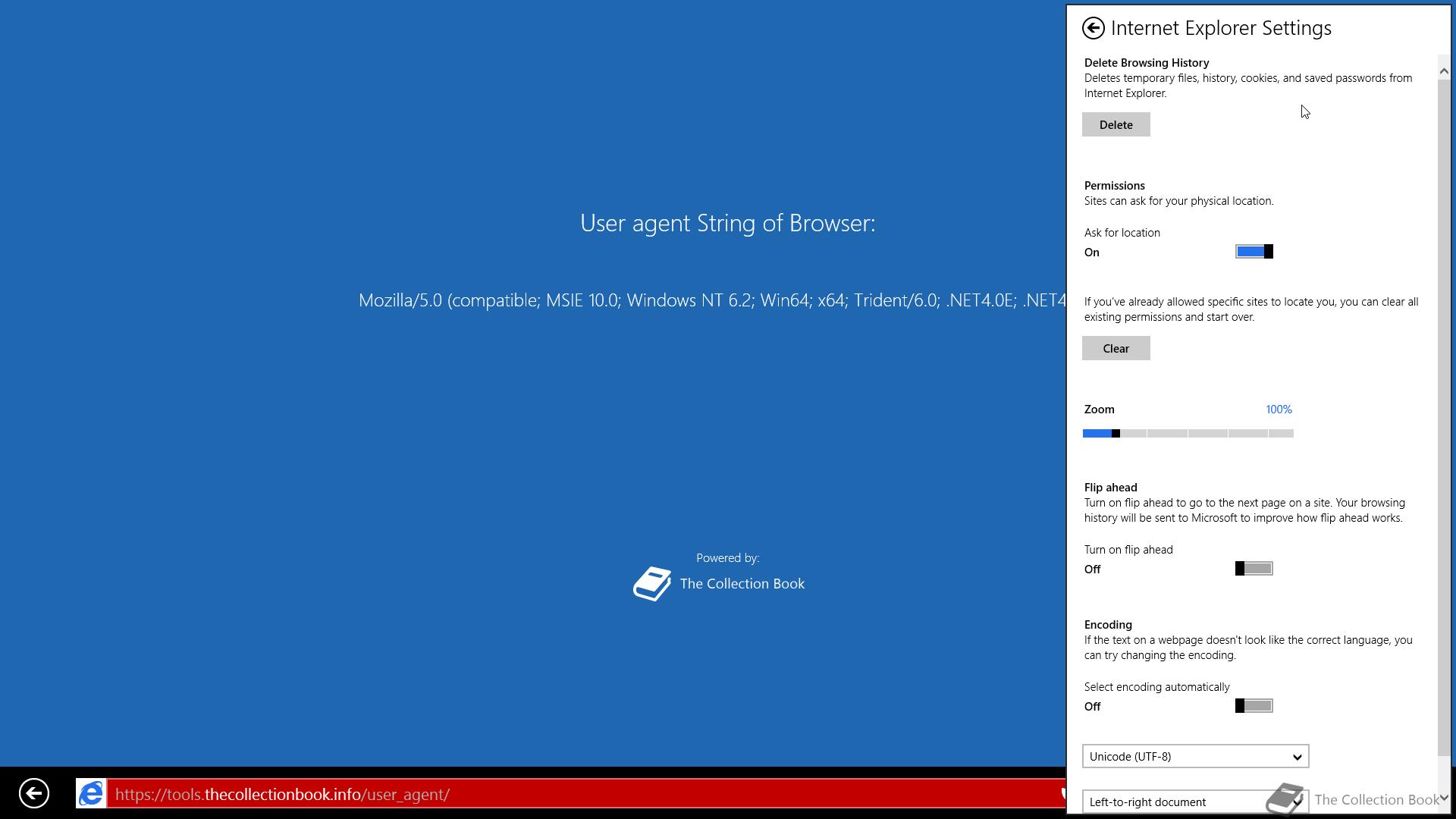Click the Delete Browsing History heading
Image resolution: width=1456 pixels, height=819 pixels.
pos(1147,63)
